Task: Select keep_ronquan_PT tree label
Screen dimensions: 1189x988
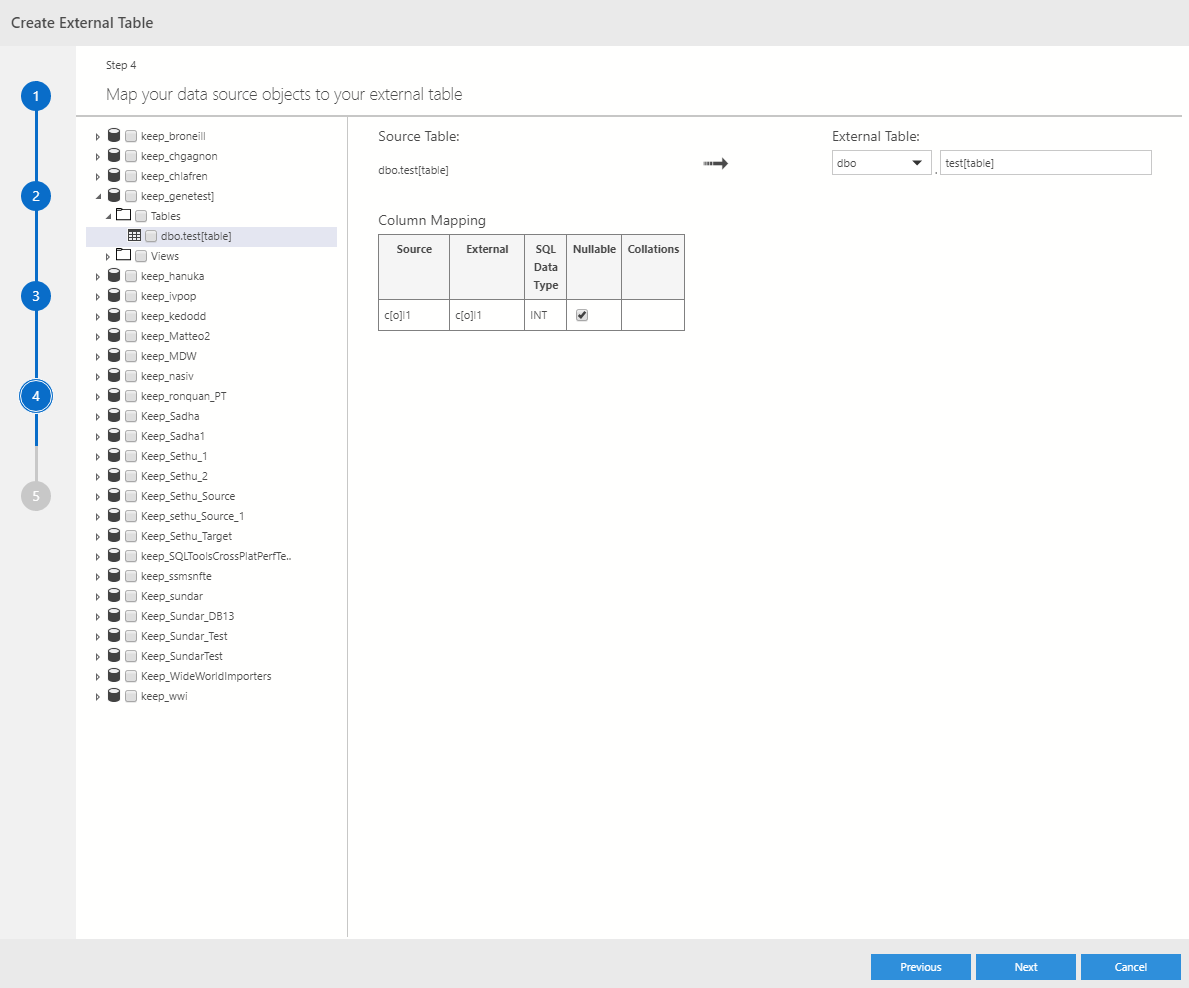Action: point(184,397)
